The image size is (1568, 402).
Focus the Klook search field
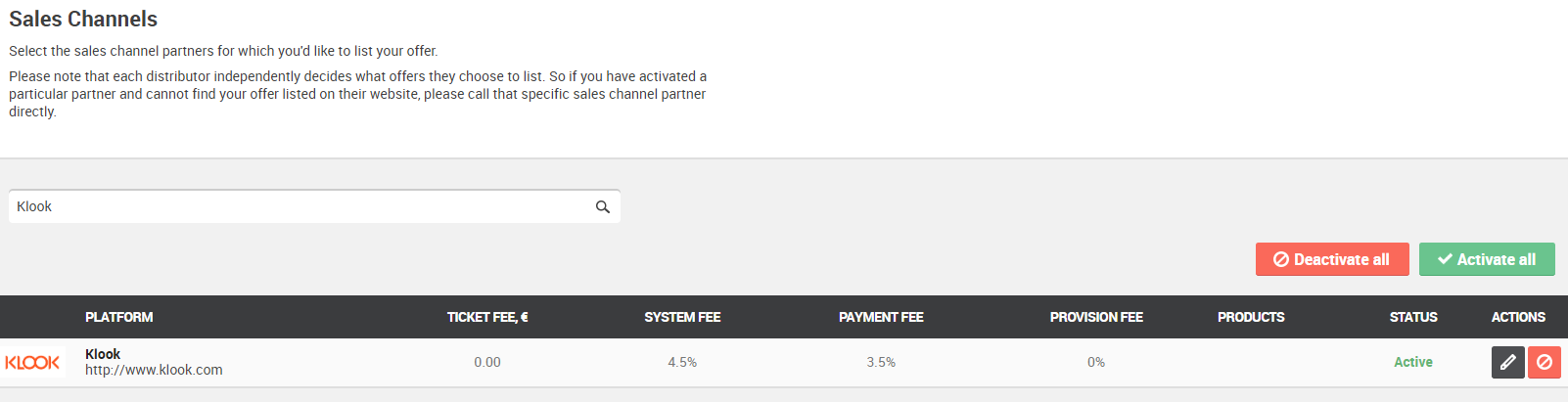pyautogui.click(x=314, y=206)
